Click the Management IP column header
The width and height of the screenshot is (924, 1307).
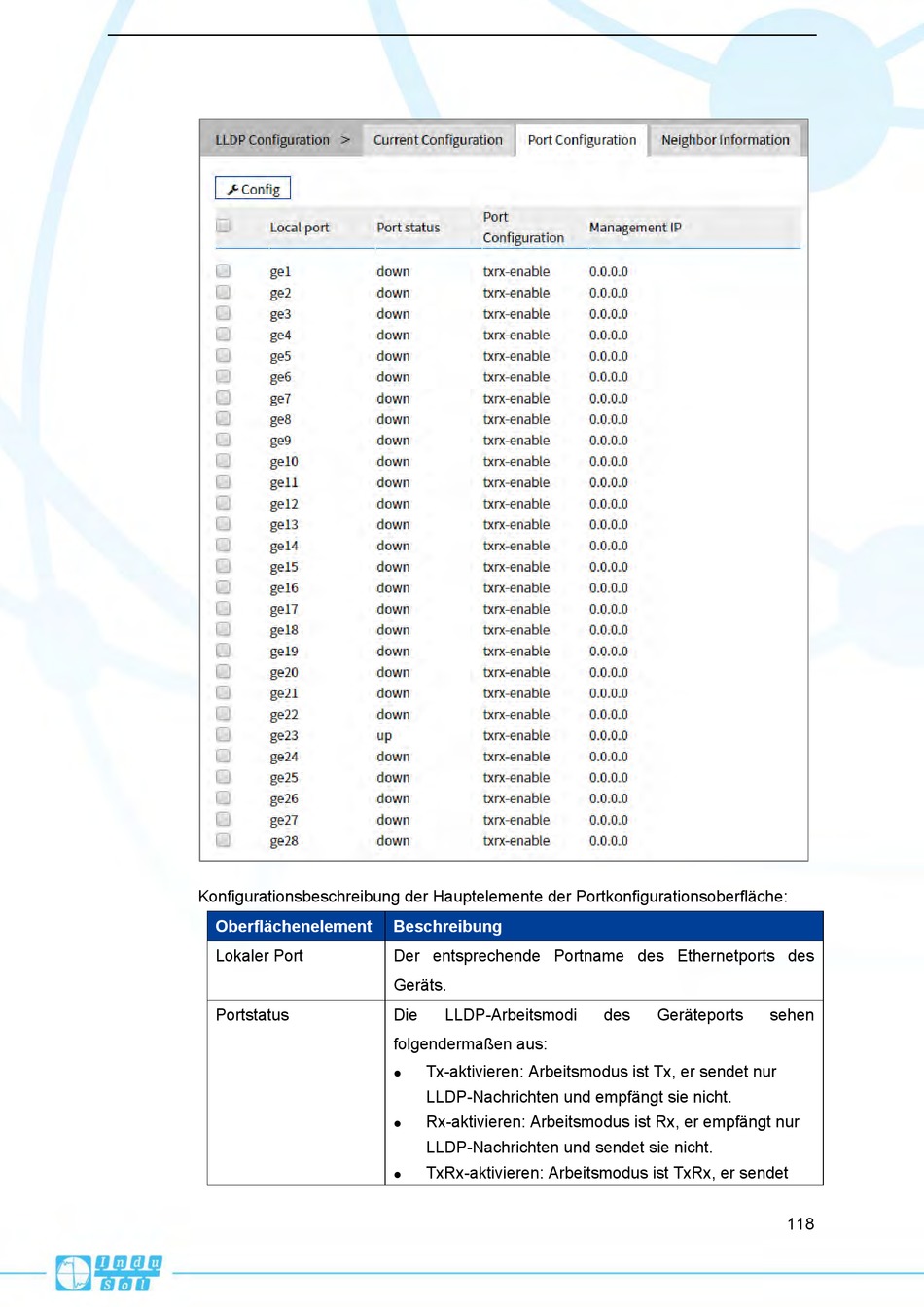635,228
